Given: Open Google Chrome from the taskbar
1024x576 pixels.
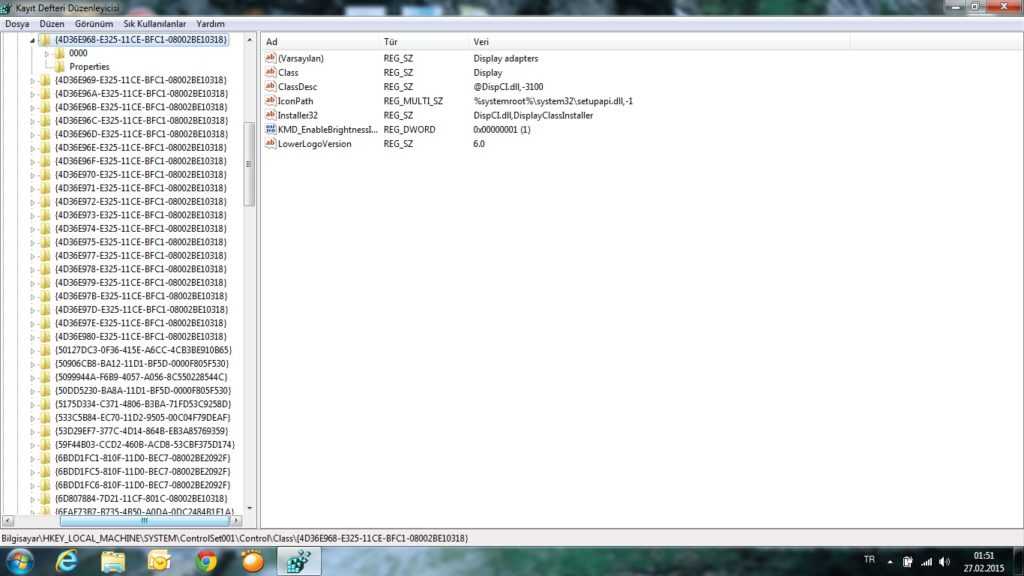Looking at the screenshot, I should click(206, 561).
